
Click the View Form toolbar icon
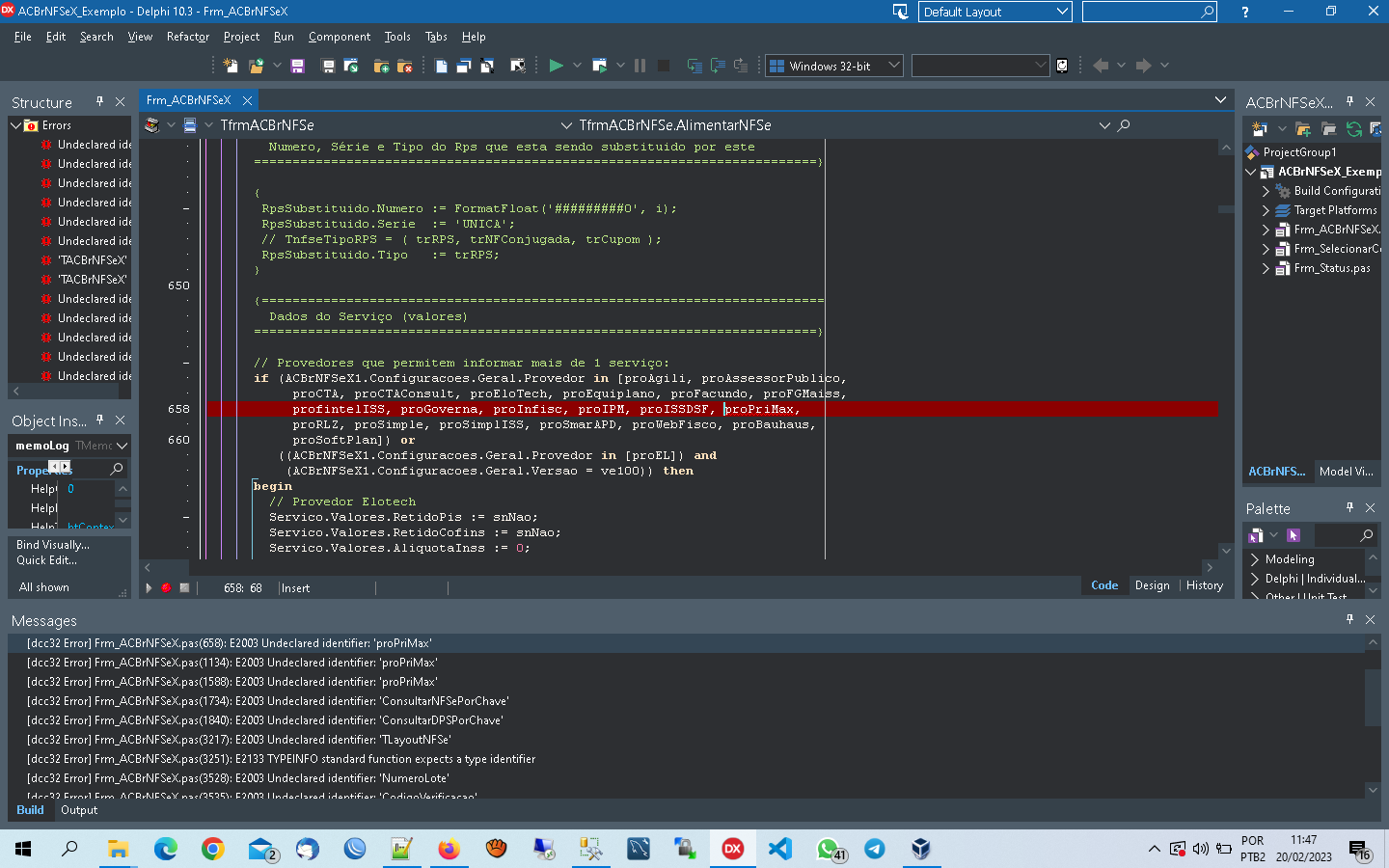coord(464,66)
